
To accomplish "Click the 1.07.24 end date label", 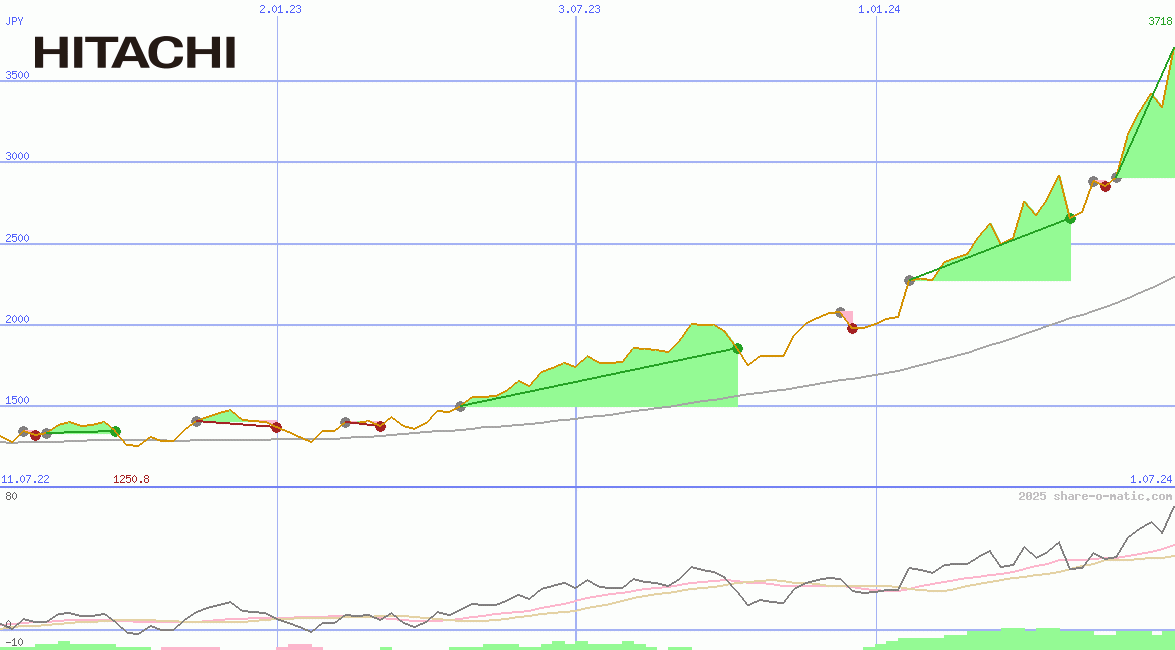I will coord(1151,478).
